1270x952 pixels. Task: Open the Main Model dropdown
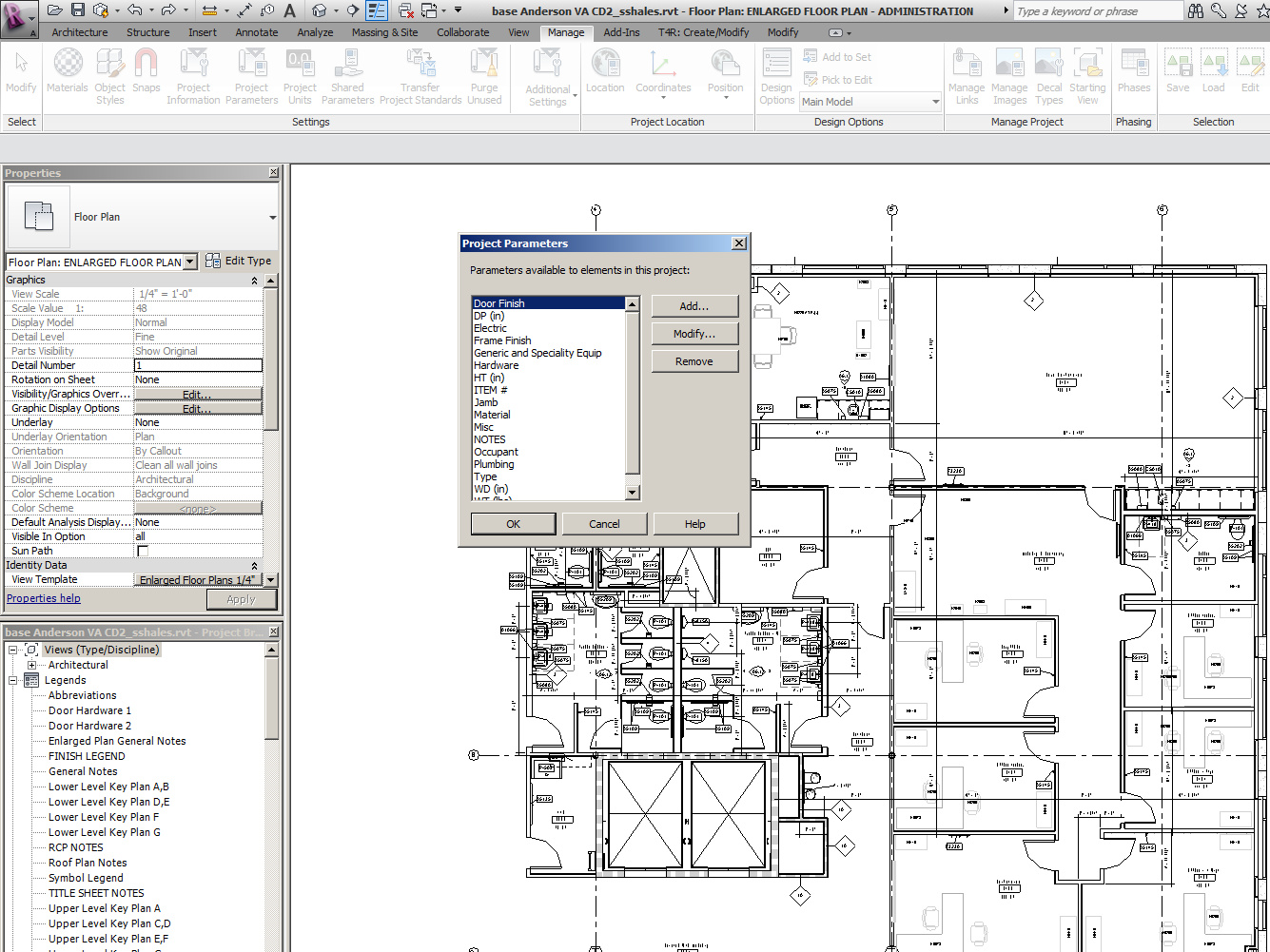870,102
